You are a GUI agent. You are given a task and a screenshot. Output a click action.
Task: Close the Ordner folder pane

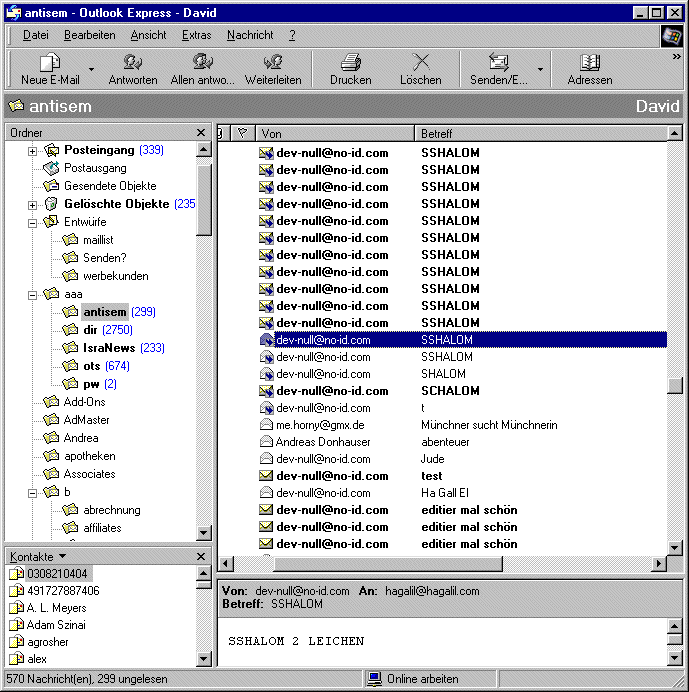201,133
